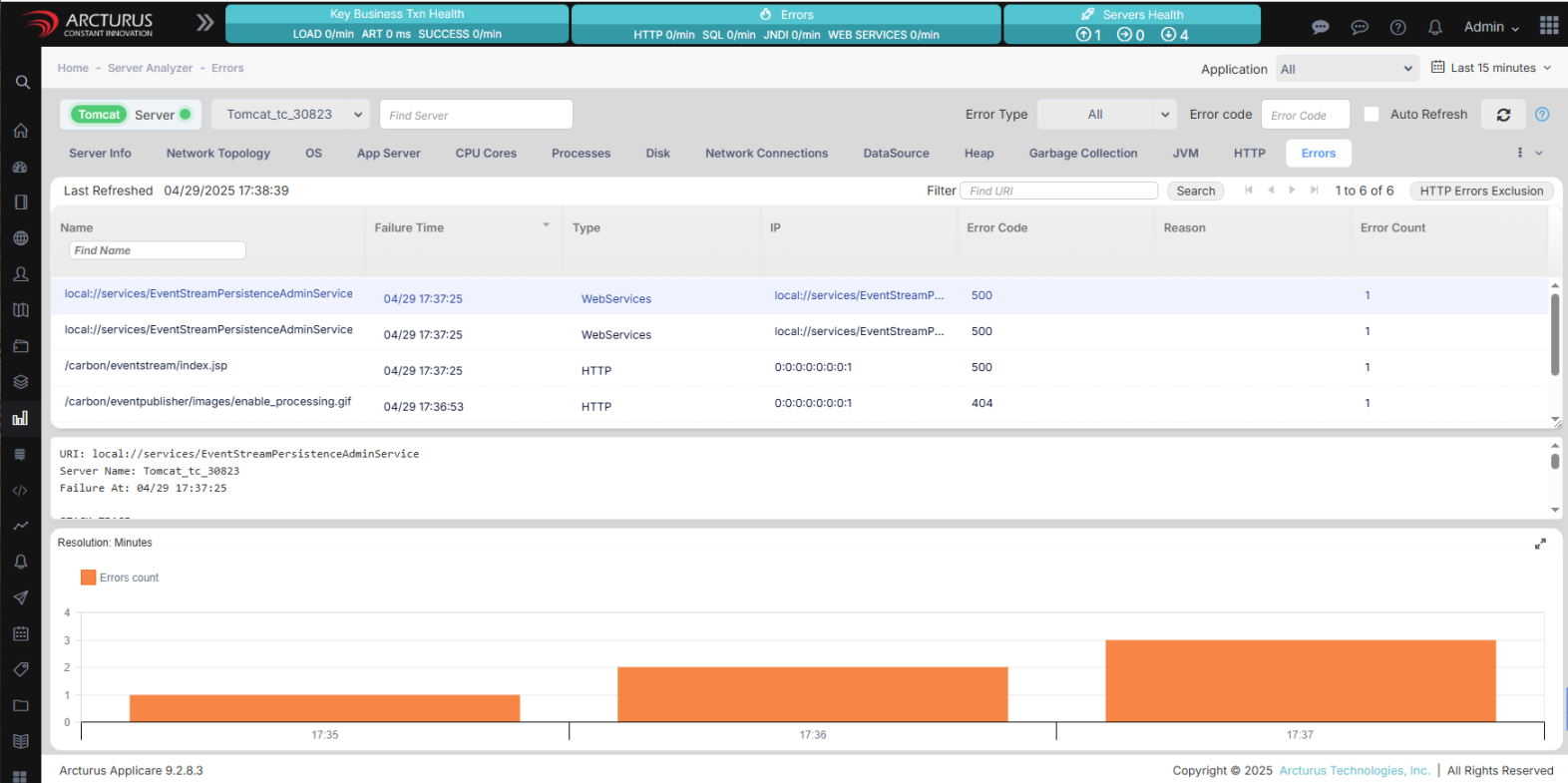1568x783 pixels.
Task: Click the 17:37 orange errors bar
Action: (x=1301, y=681)
